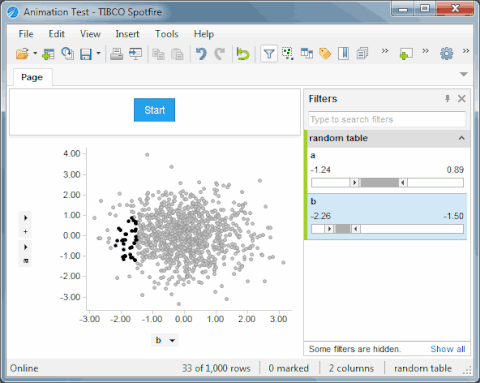Open the settings gear icon
This screenshot has height=383, width=480.
point(446,53)
